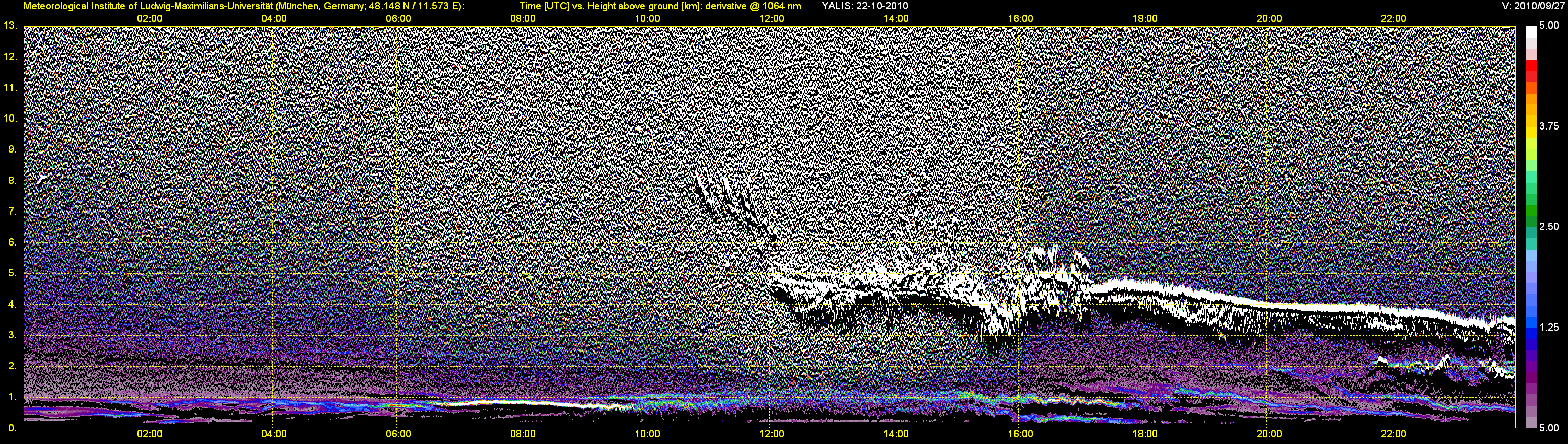Click the 06:00 label on the lower time axis
The width and height of the screenshot is (1568, 444).
click(398, 434)
